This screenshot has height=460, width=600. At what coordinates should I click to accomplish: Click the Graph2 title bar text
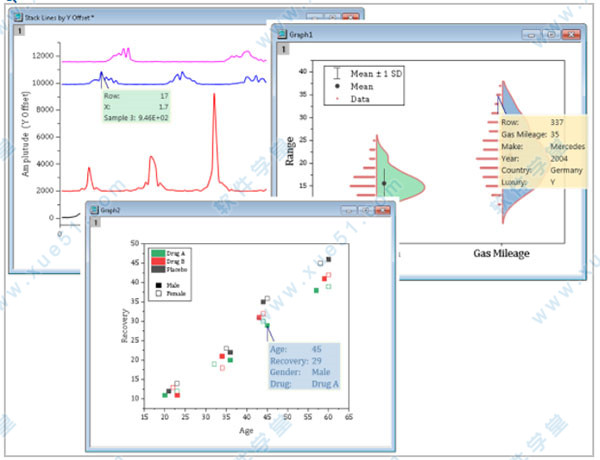pyautogui.click(x=110, y=210)
